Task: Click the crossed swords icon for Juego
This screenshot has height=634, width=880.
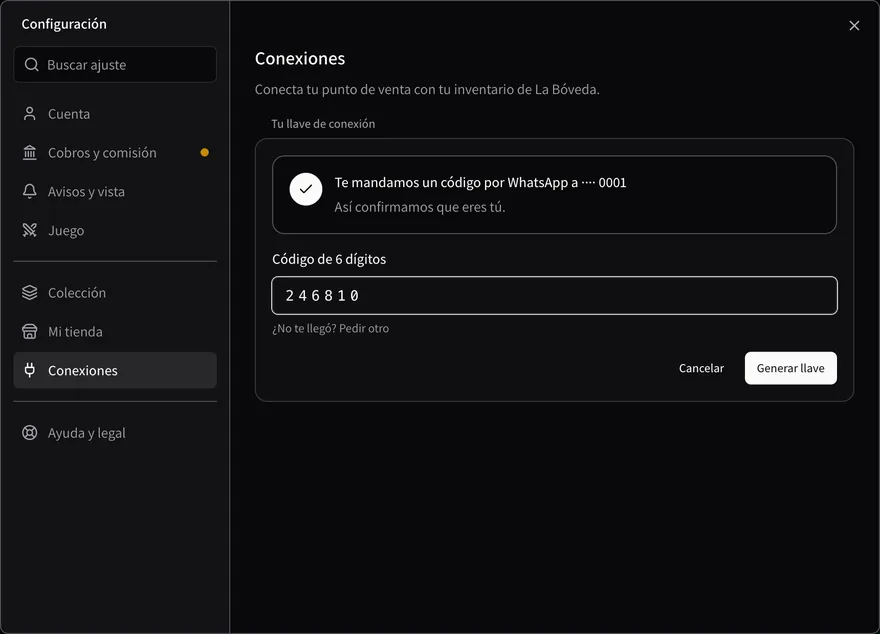Action: click(x=30, y=230)
